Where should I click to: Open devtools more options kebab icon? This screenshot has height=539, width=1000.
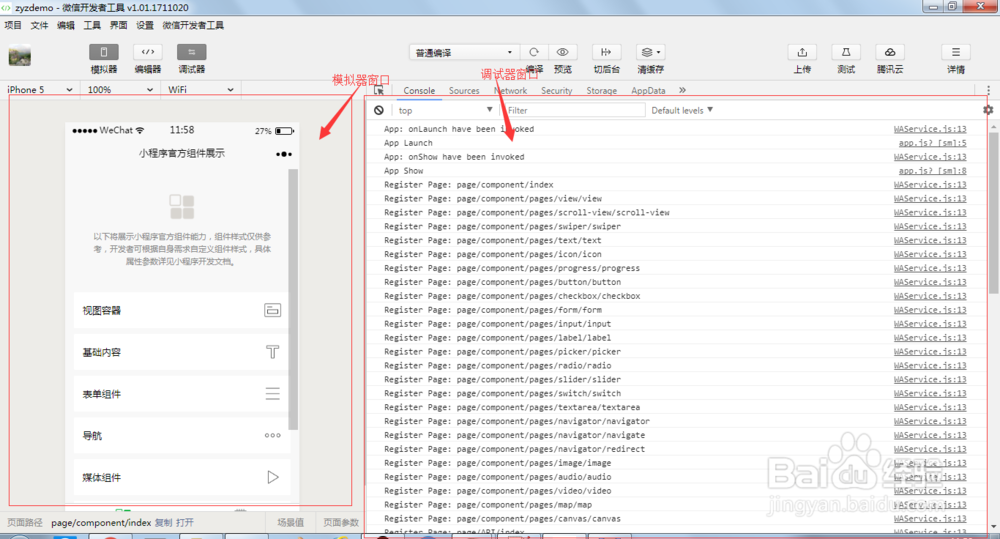coord(989,91)
